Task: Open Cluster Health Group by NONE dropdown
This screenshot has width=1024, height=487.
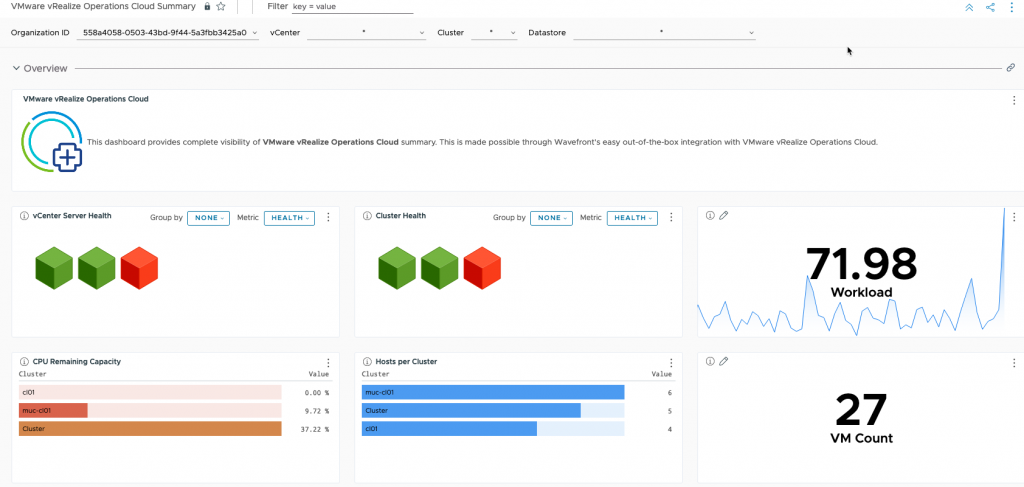Action: [x=551, y=218]
